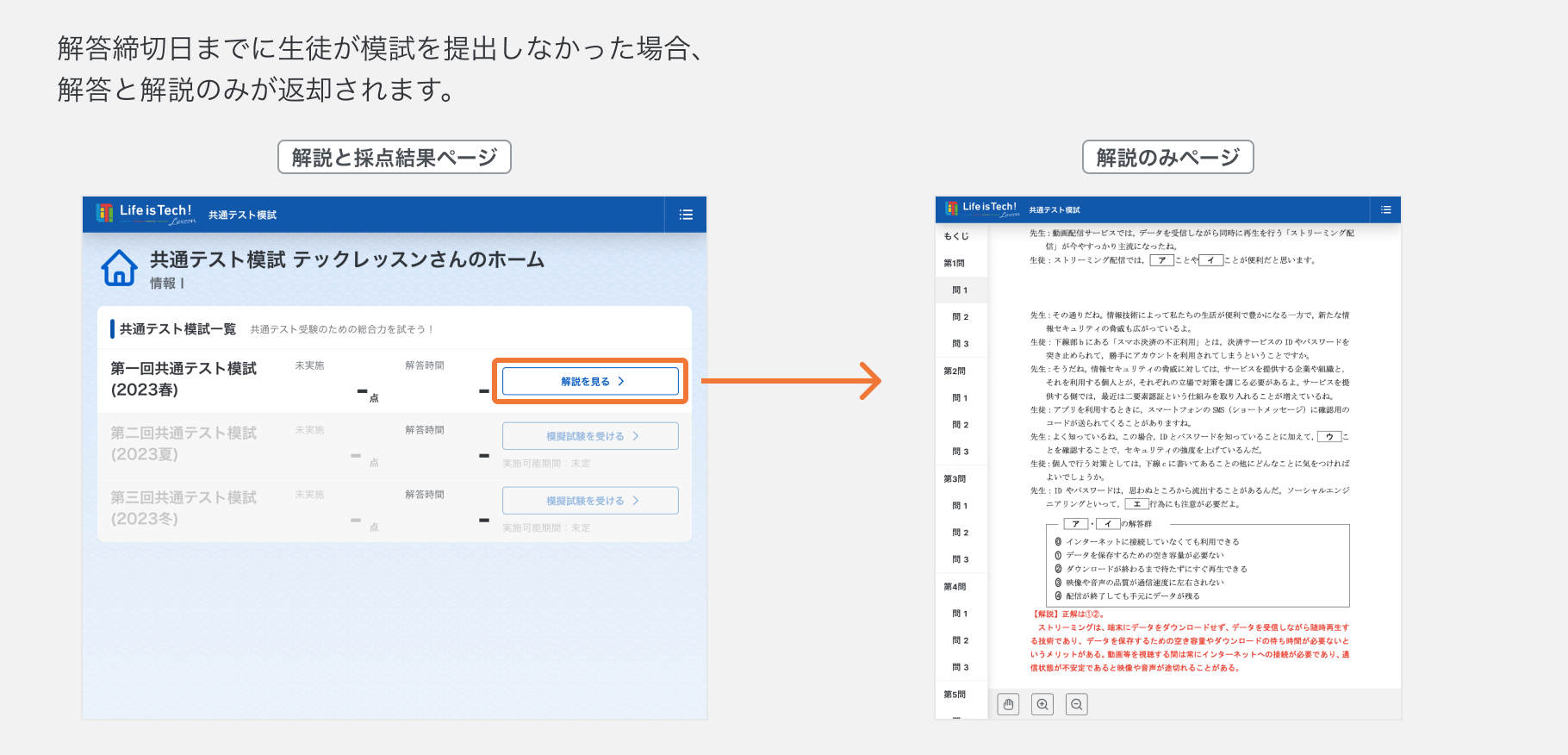Click 情報Ⅰ subtitle under the home title
This screenshot has width=1568, height=755.
click(x=167, y=284)
